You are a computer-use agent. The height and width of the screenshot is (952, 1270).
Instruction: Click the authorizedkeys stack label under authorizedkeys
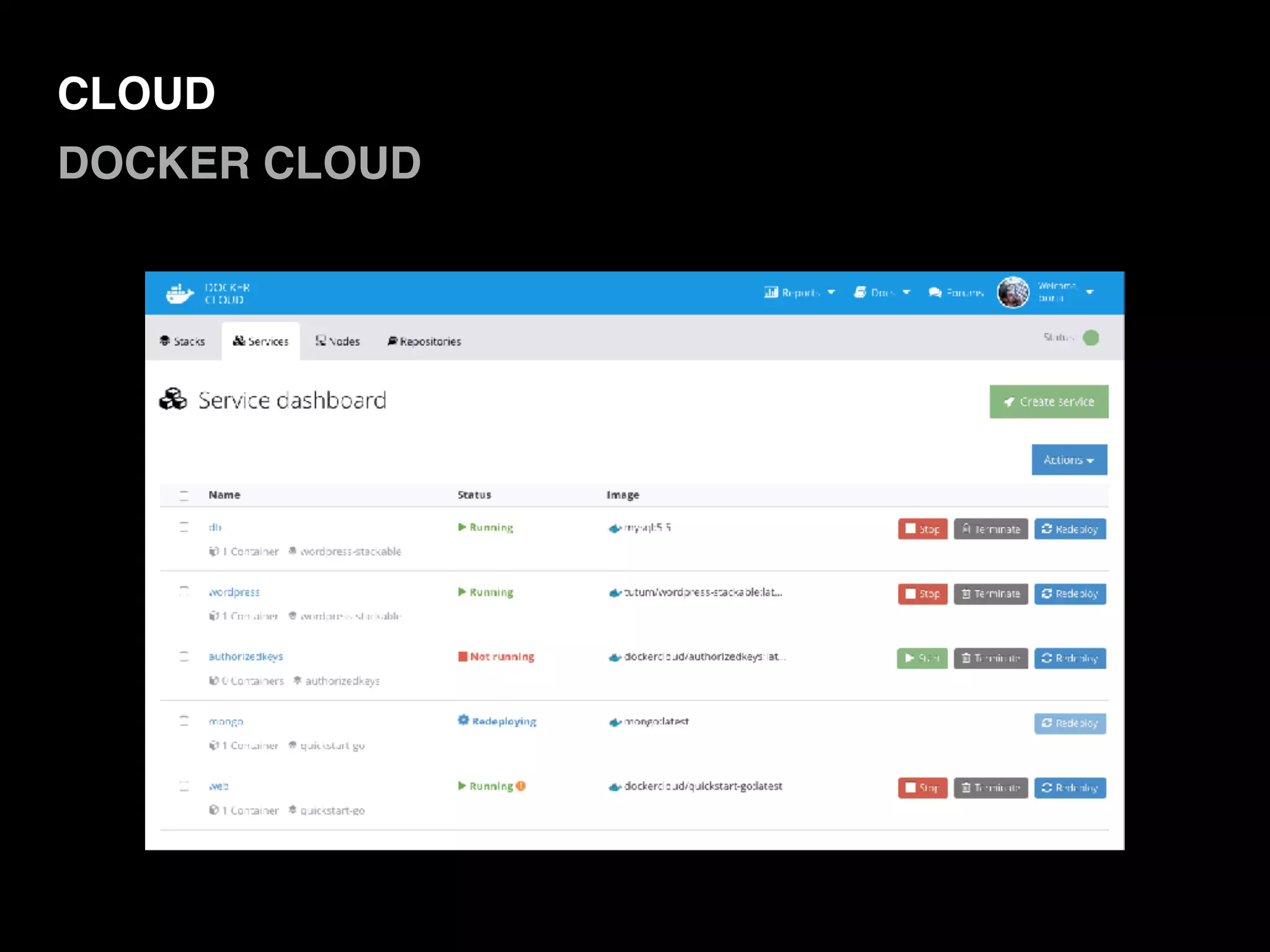(342, 681)
